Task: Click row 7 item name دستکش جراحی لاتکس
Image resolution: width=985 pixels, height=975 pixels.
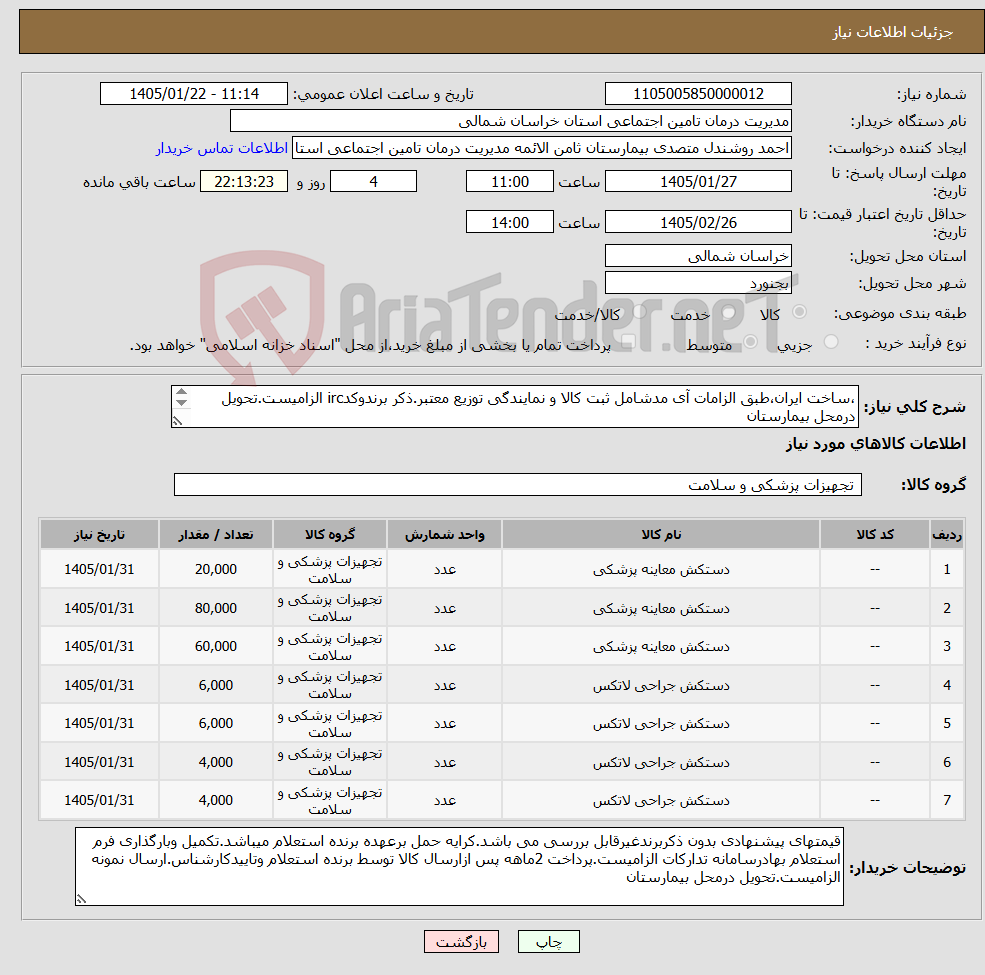Action: coord(661,800)
